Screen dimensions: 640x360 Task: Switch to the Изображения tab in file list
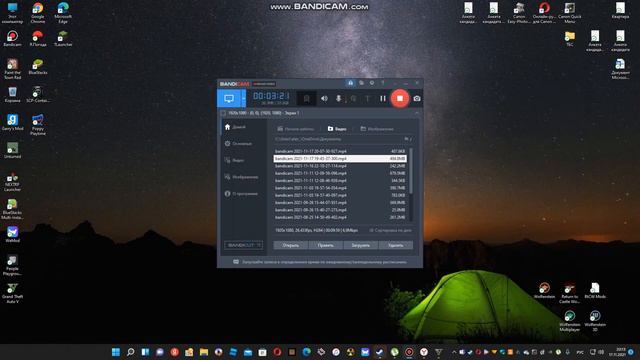(x=377, y=129)
